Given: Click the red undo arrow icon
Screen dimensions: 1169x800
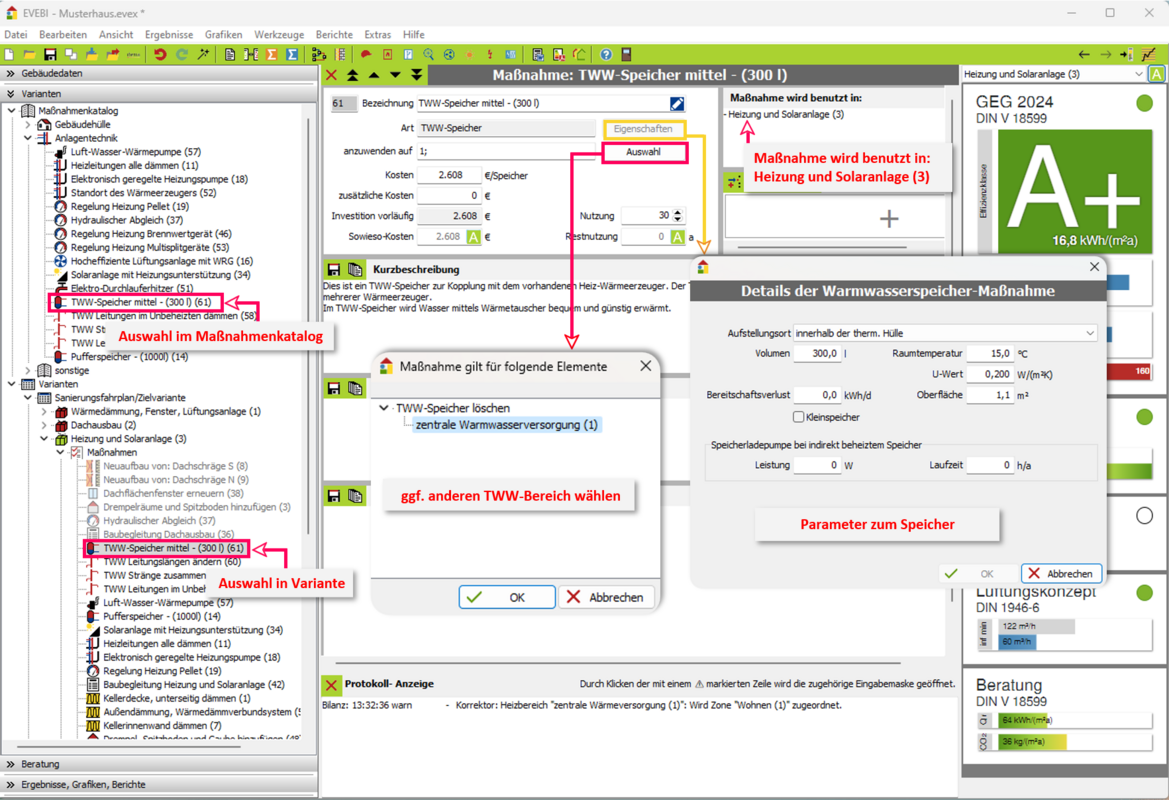Looking at the screenshot, I should [x=160, y=54].
